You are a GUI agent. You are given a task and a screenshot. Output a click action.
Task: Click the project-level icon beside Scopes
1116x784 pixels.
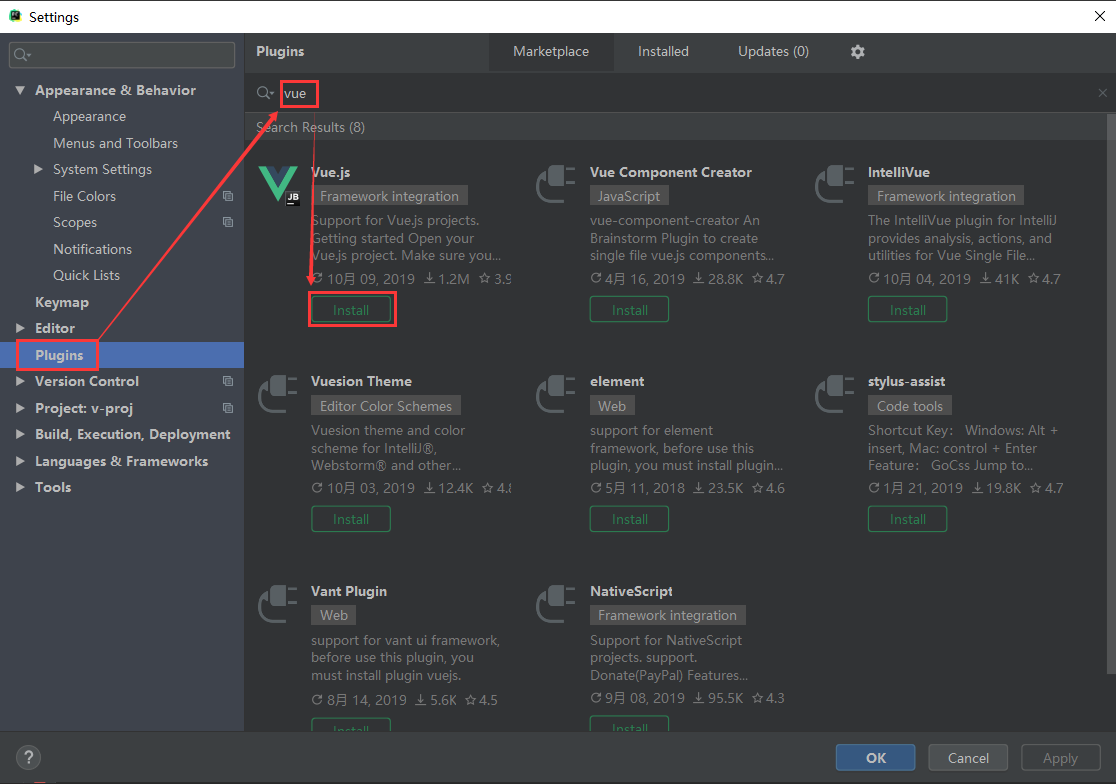tap(228, 222)
